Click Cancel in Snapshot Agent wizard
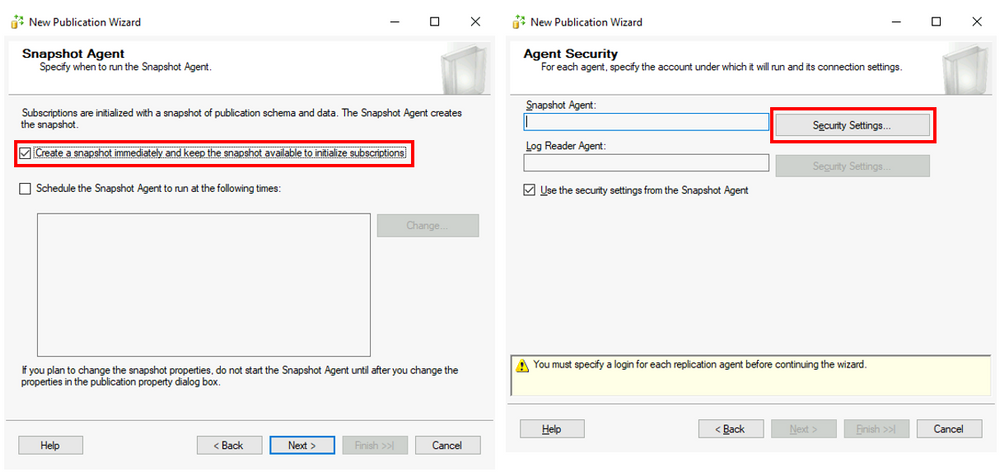 coord(447,445)
